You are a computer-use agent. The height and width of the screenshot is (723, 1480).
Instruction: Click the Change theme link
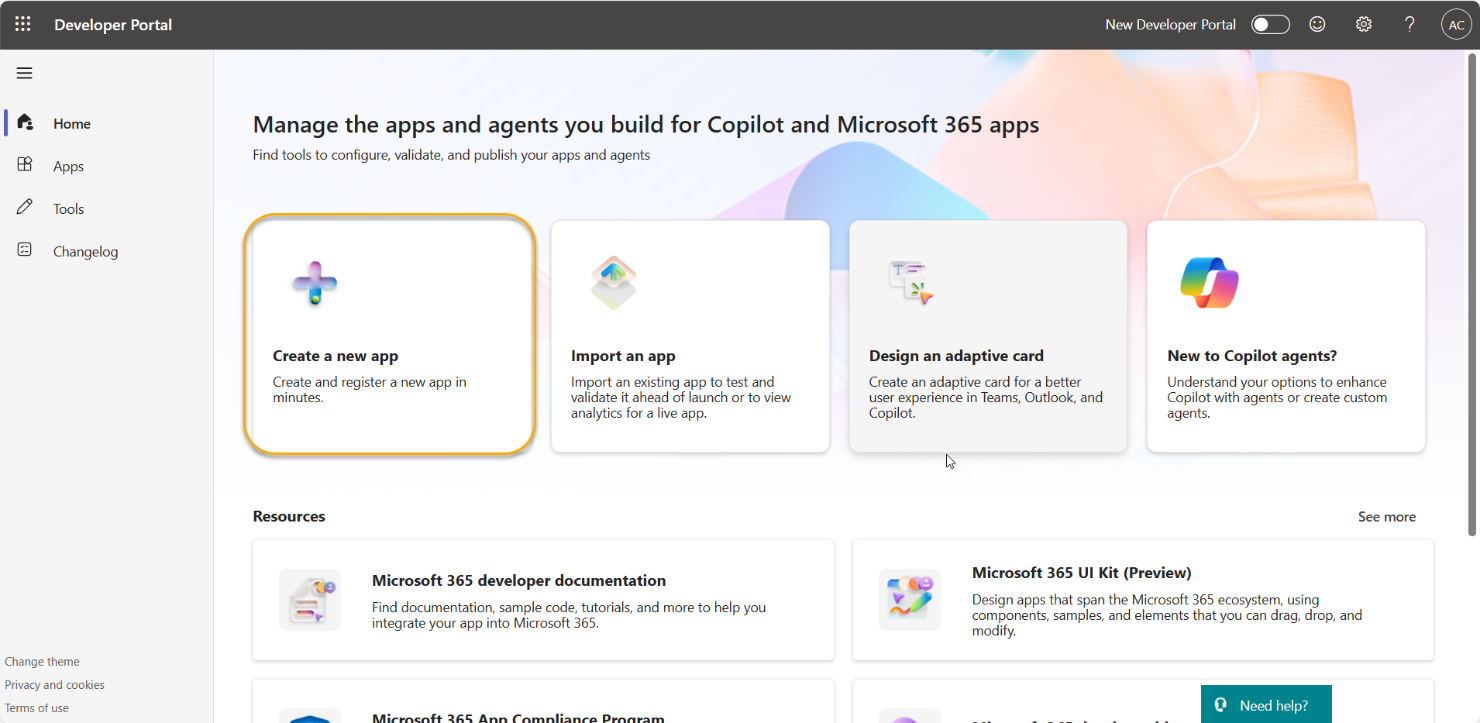(42, 662)
